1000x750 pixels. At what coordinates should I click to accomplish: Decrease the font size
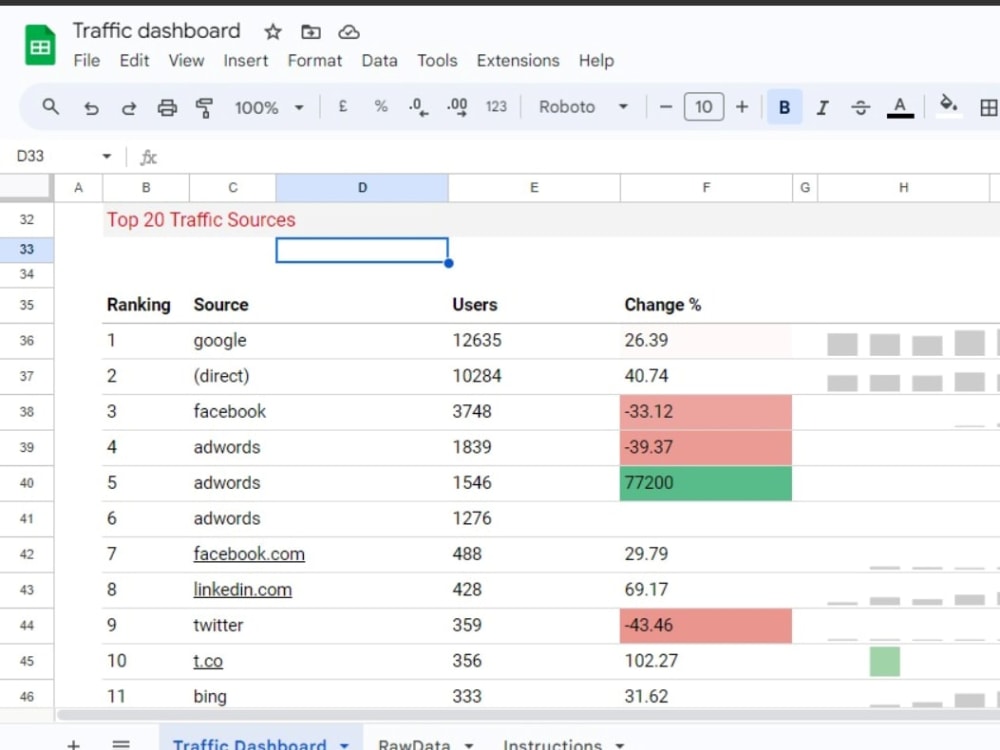(665, 107)
